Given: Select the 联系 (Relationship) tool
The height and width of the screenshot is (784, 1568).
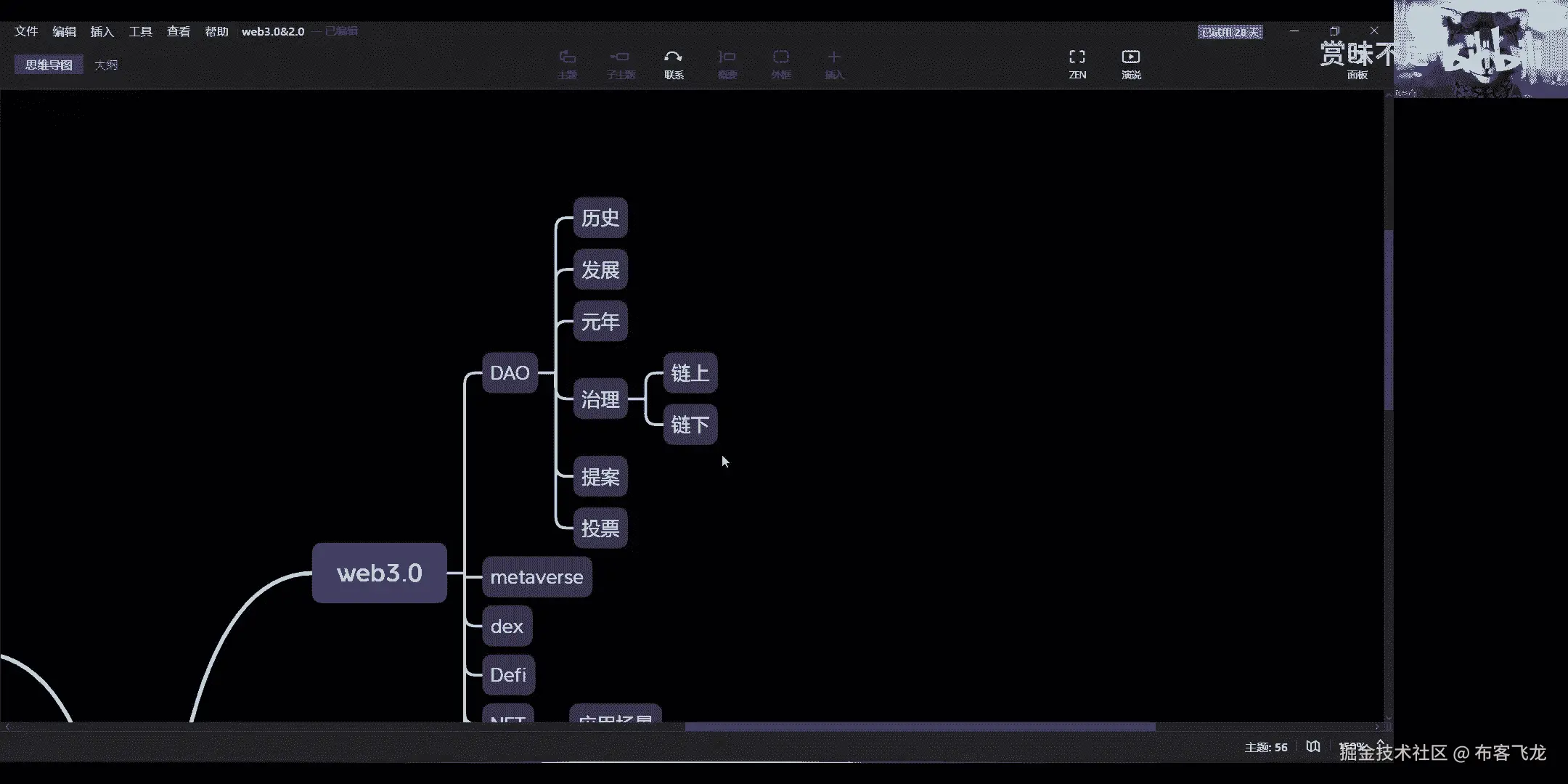Looking at the screenshot, I should [x=674, y=58].
